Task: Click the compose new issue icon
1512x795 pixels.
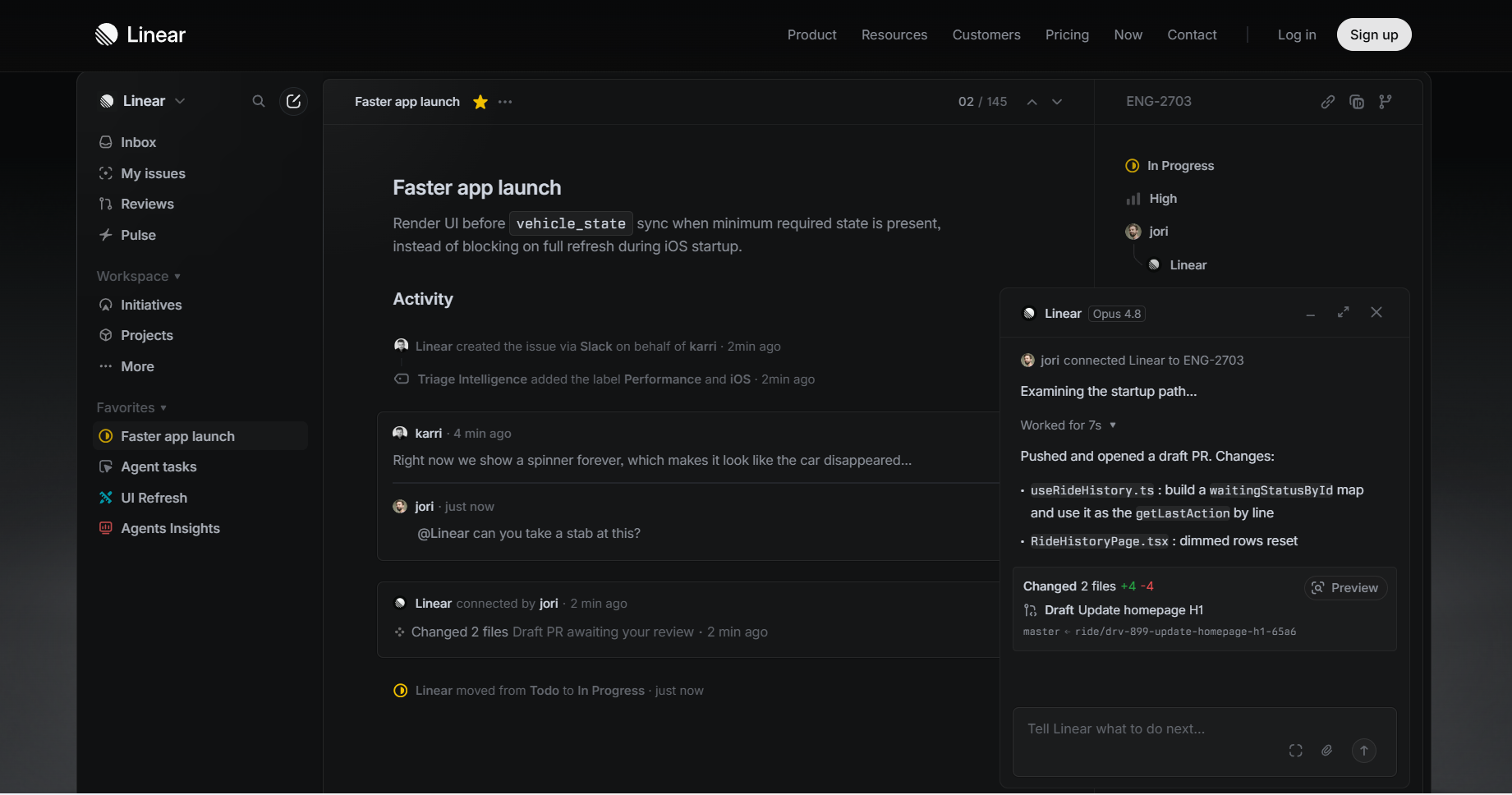Action: click(293, 101)
